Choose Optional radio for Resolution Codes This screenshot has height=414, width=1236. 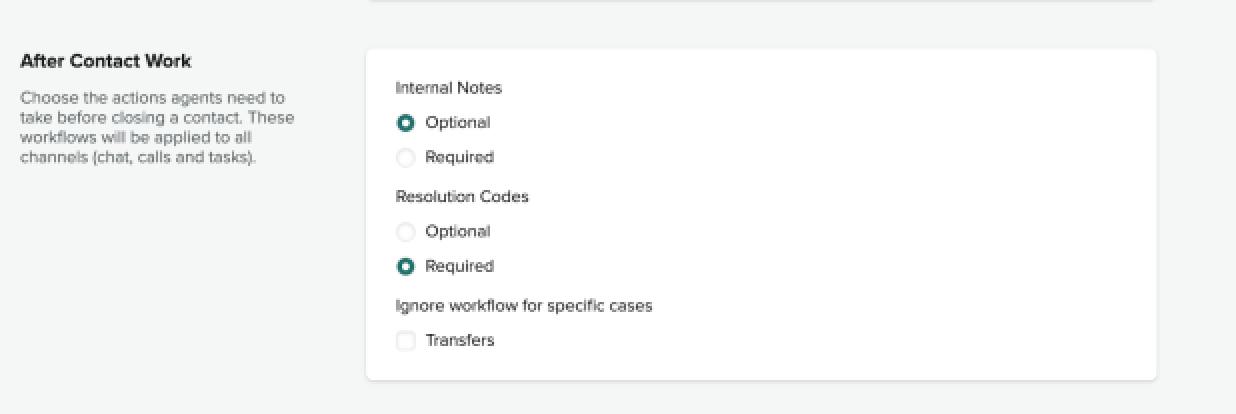pos(405,232)
